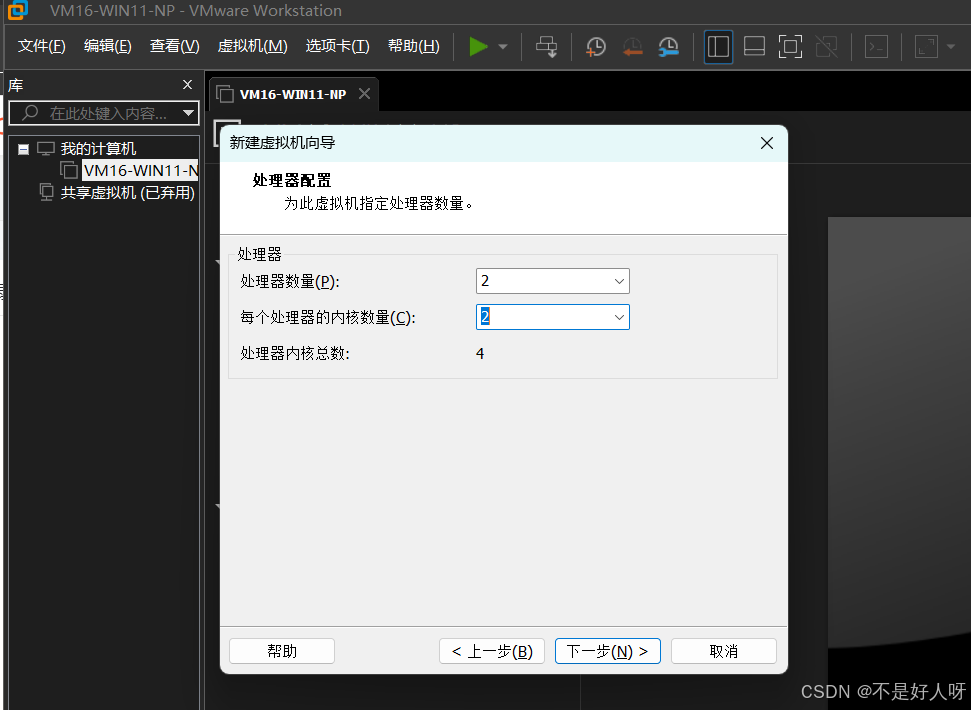971x710 pixels.
Task: Click the console view terminal icon
Action: click(876, 46)
